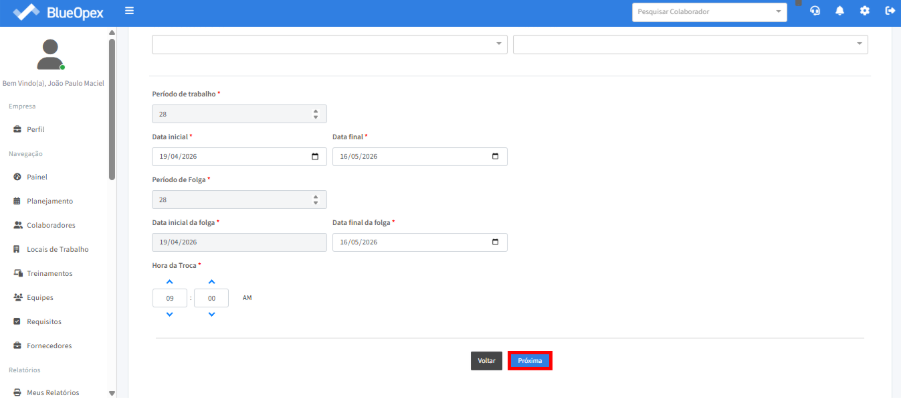Open calendar picker for Data final
The image size is (901, 402).
click(x=495, y=157)
